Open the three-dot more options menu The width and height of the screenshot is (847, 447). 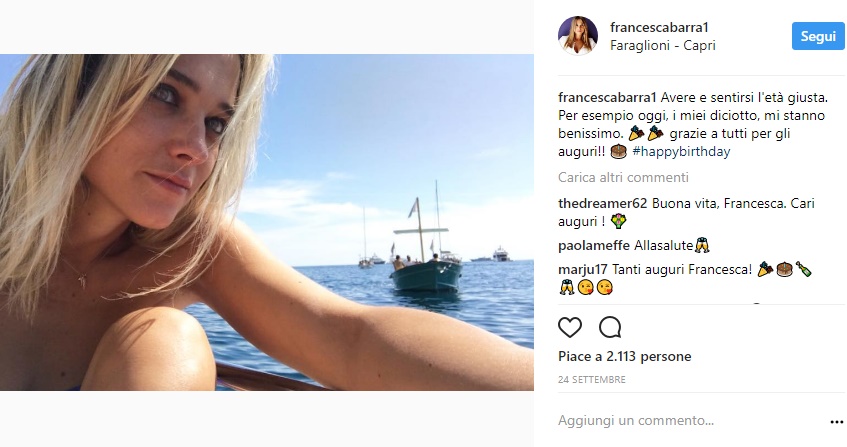pyautogui.click(x=836, y=422)
